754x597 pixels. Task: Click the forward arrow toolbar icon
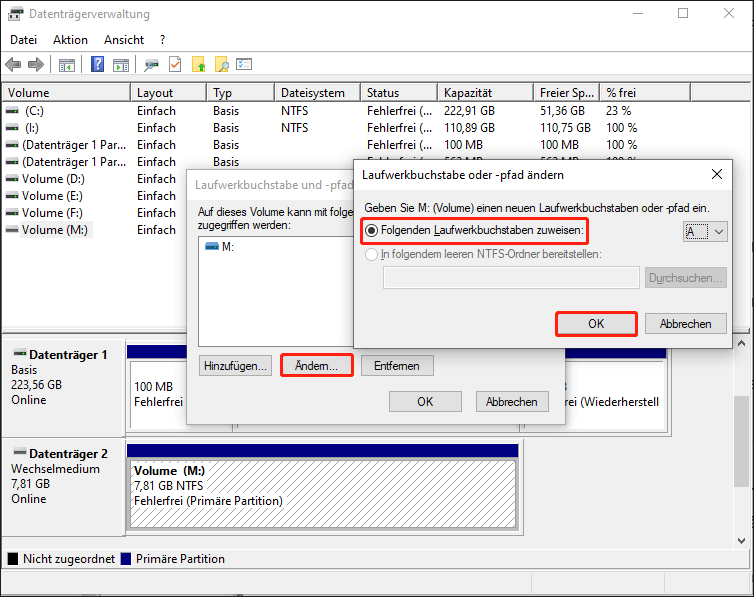36,65
